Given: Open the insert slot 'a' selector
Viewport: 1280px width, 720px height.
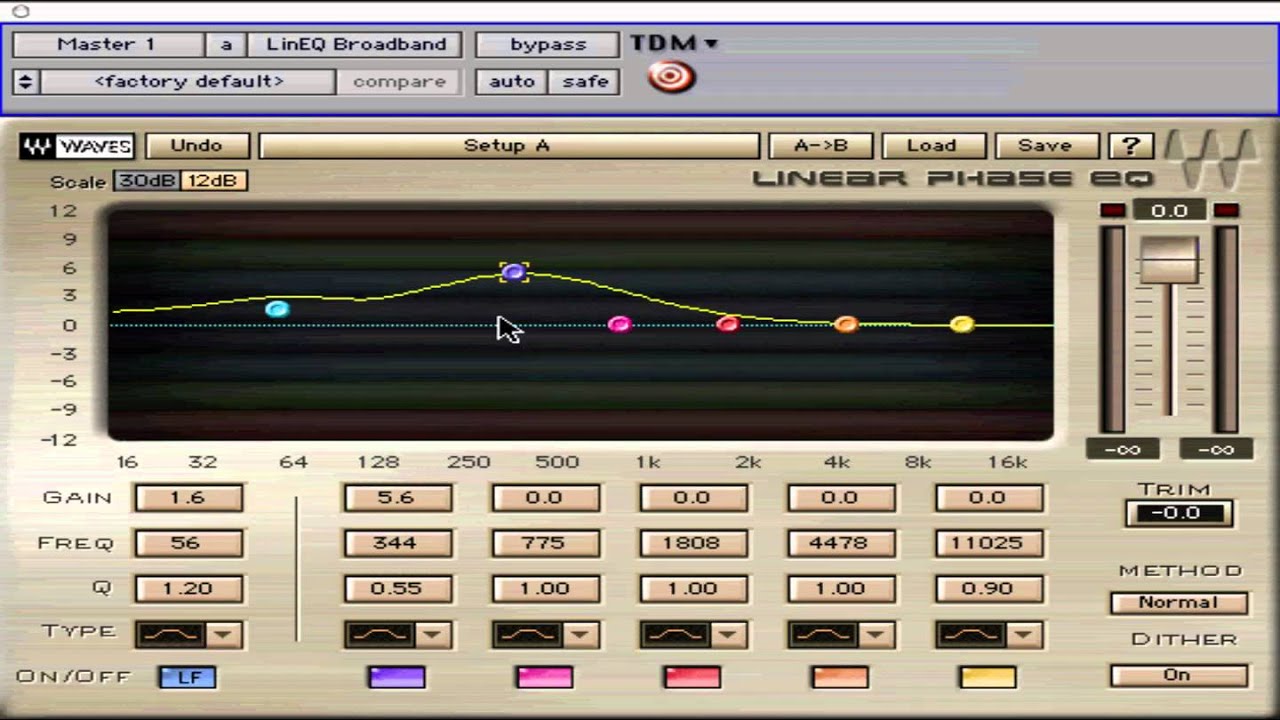Looking at the screenshot, I should coord(226,45).
